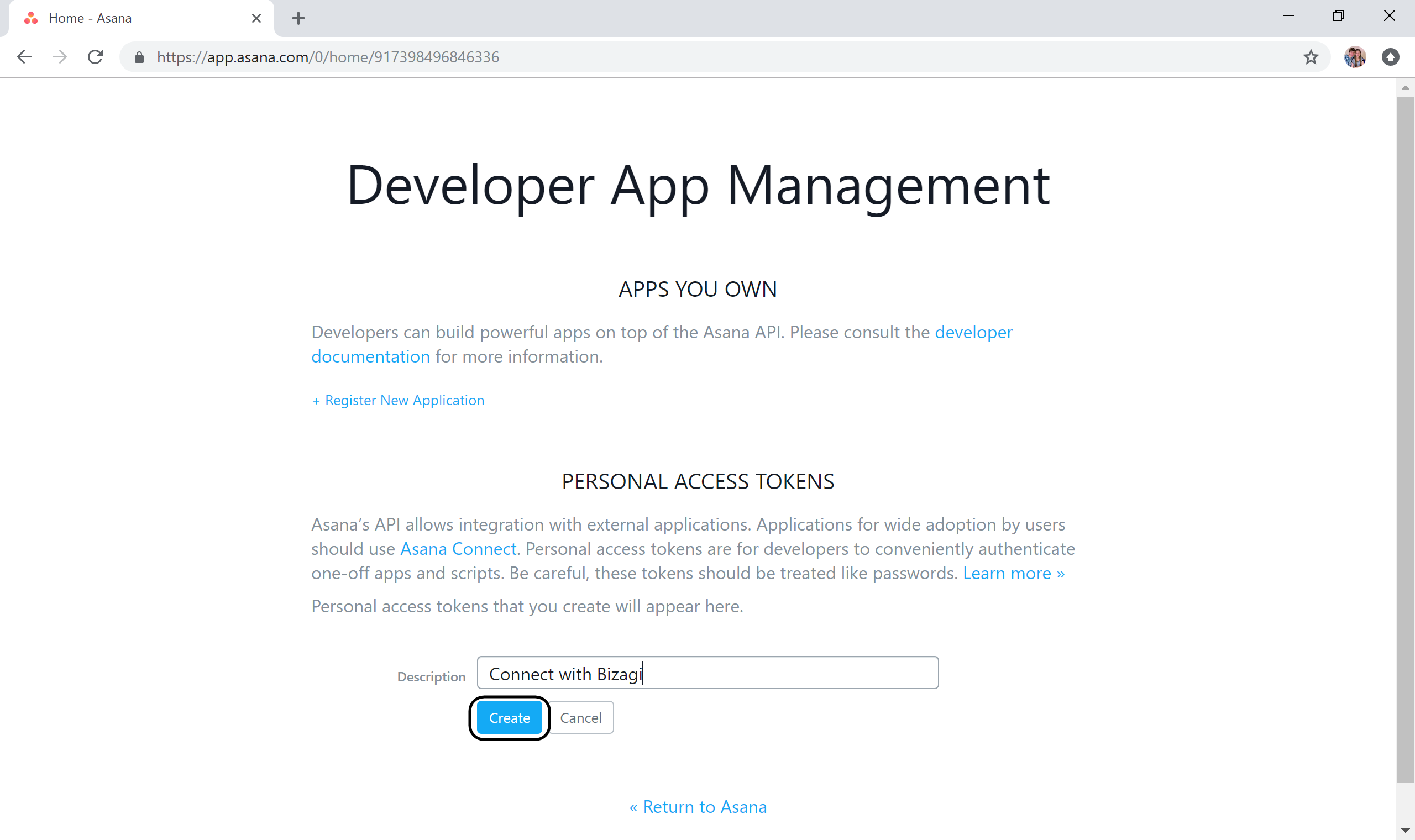
Task: Minimize the Chrome window
Action: pos(1289,17)
